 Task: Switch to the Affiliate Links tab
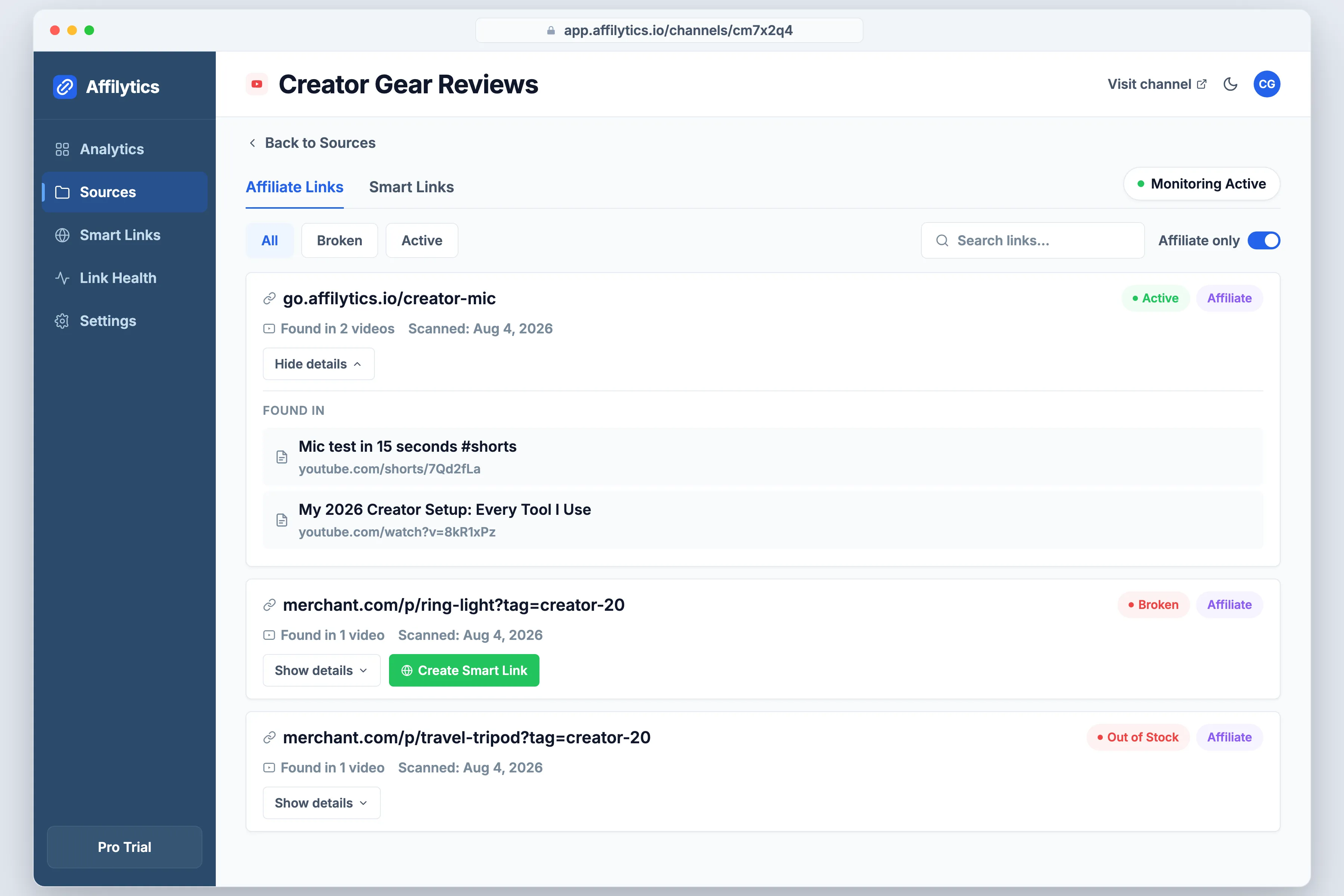point(294,187)
